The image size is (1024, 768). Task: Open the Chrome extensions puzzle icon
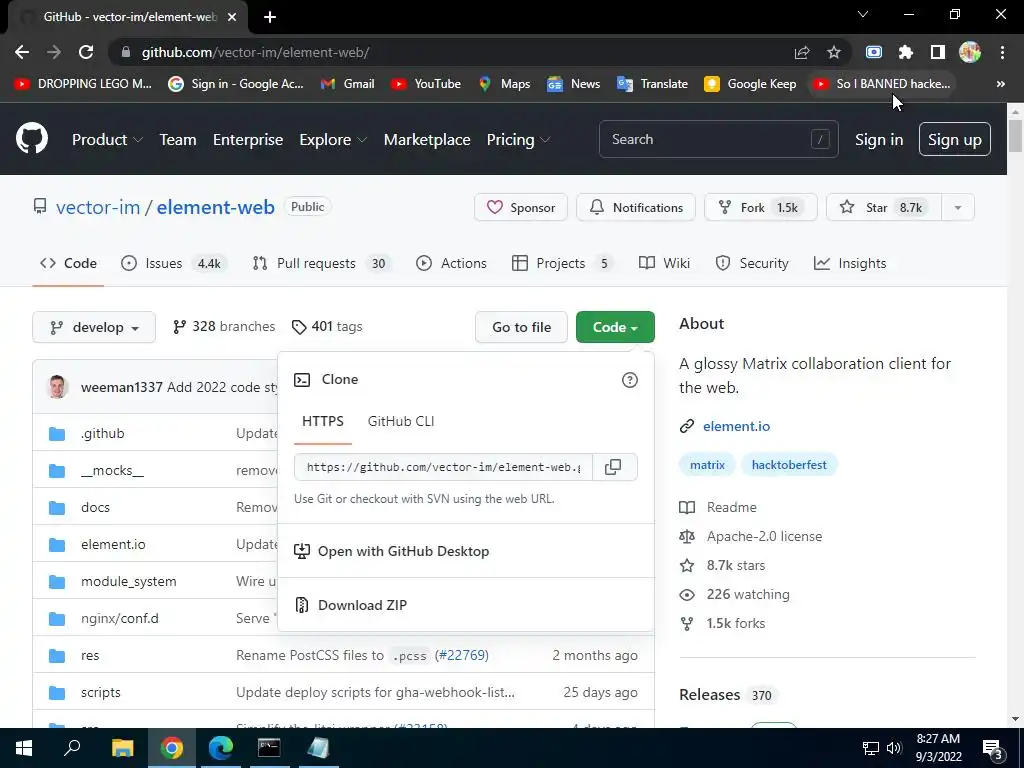click(x=905, y=52)
